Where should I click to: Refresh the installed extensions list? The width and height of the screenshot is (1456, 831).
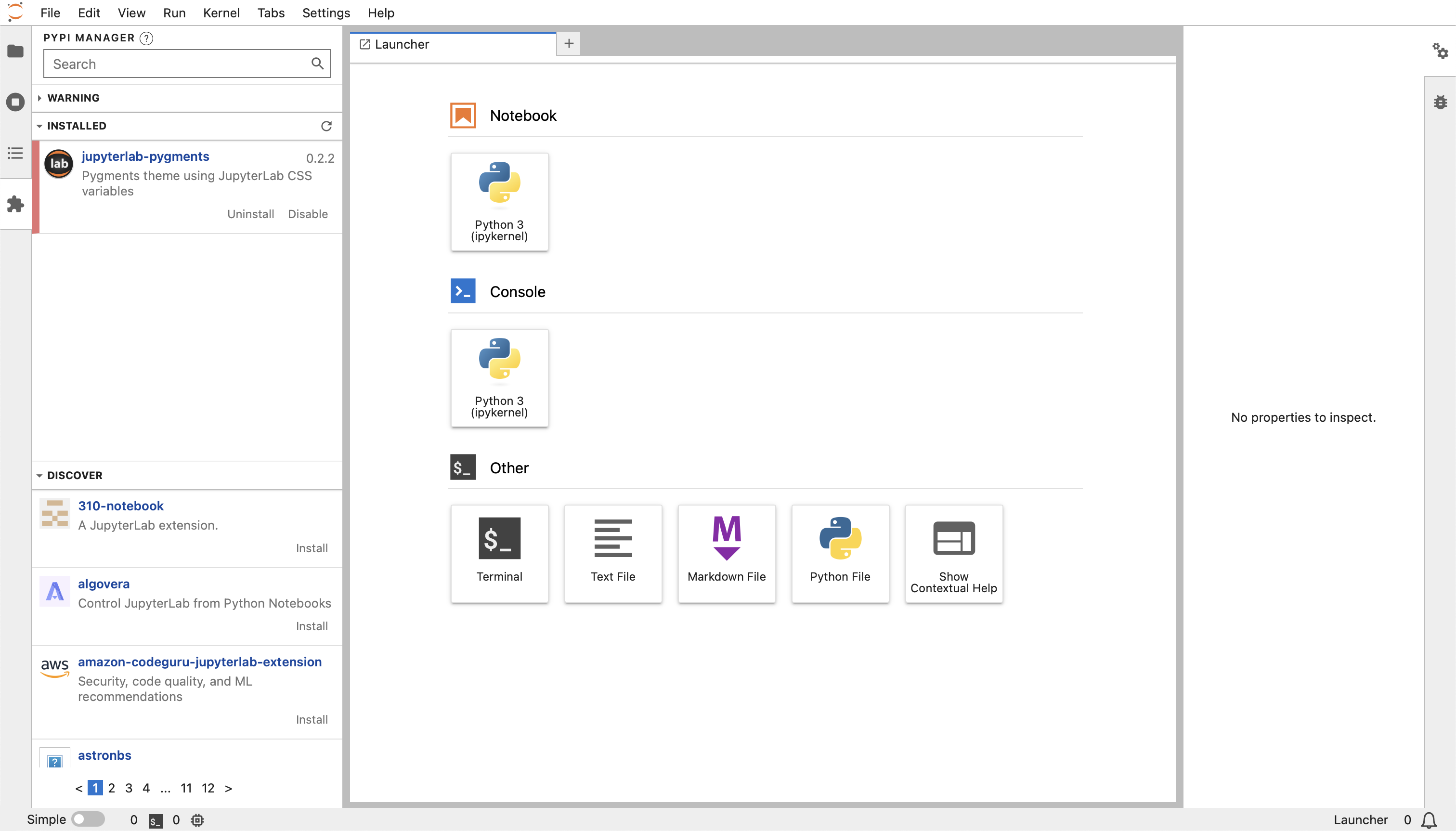[326, 126]
